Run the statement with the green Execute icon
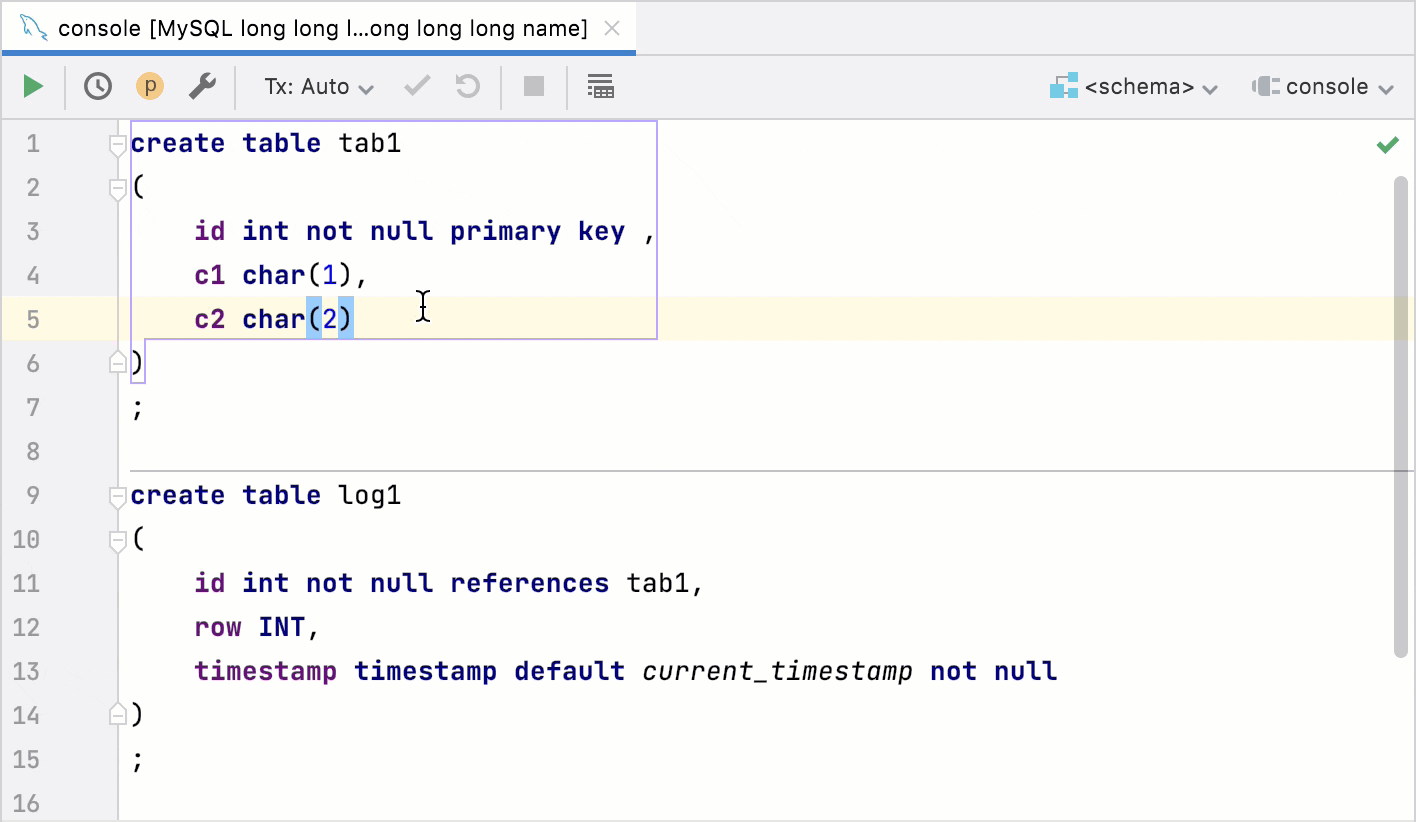 31,86
